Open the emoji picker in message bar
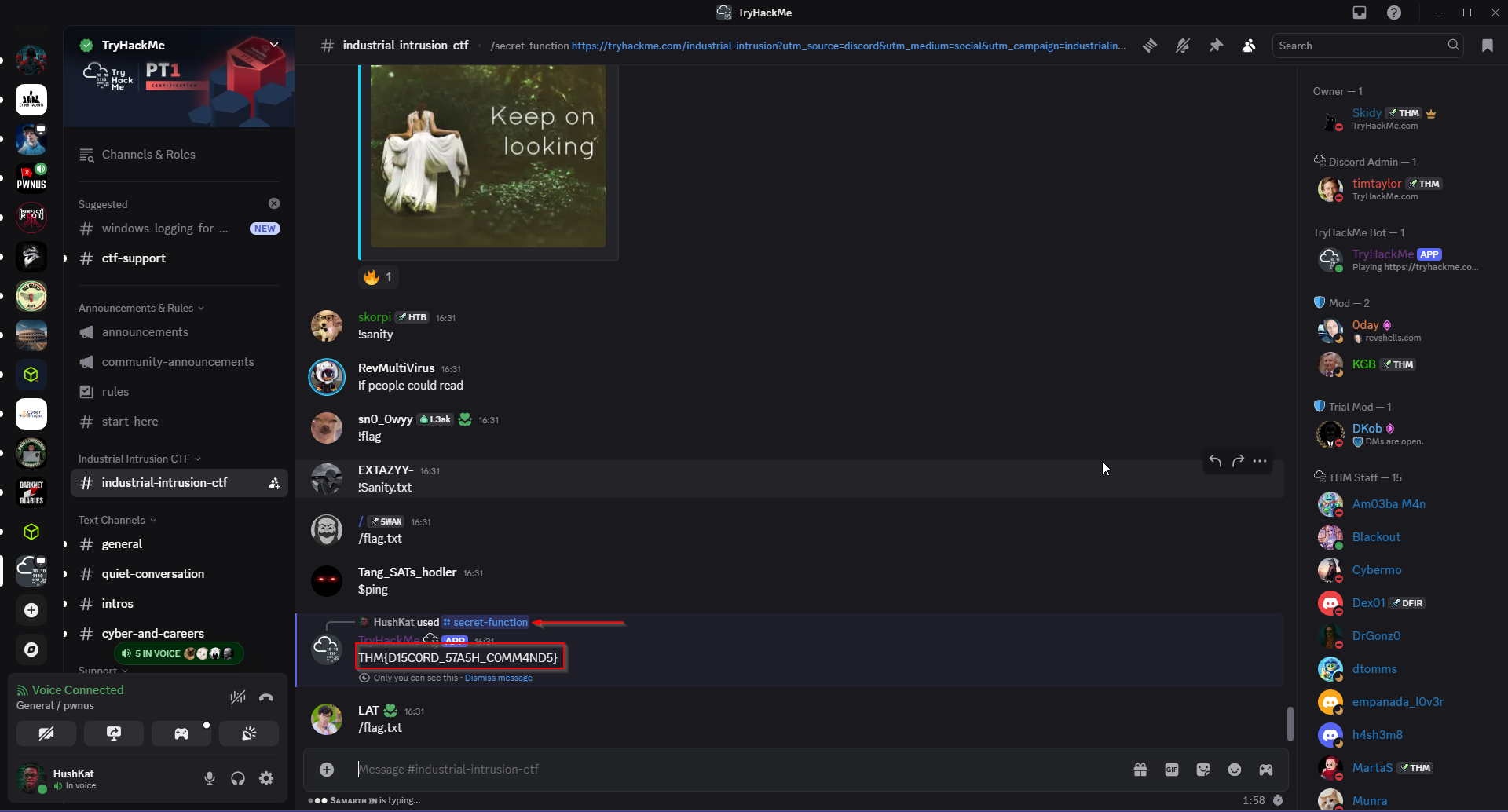This screenshot has width=1508, height=812. click(1235, 770)
